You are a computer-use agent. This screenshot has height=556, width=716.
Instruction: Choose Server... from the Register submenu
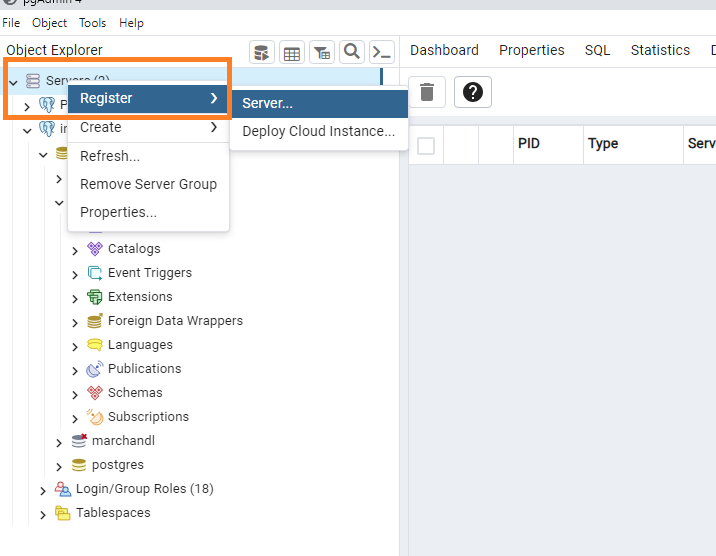267,104
